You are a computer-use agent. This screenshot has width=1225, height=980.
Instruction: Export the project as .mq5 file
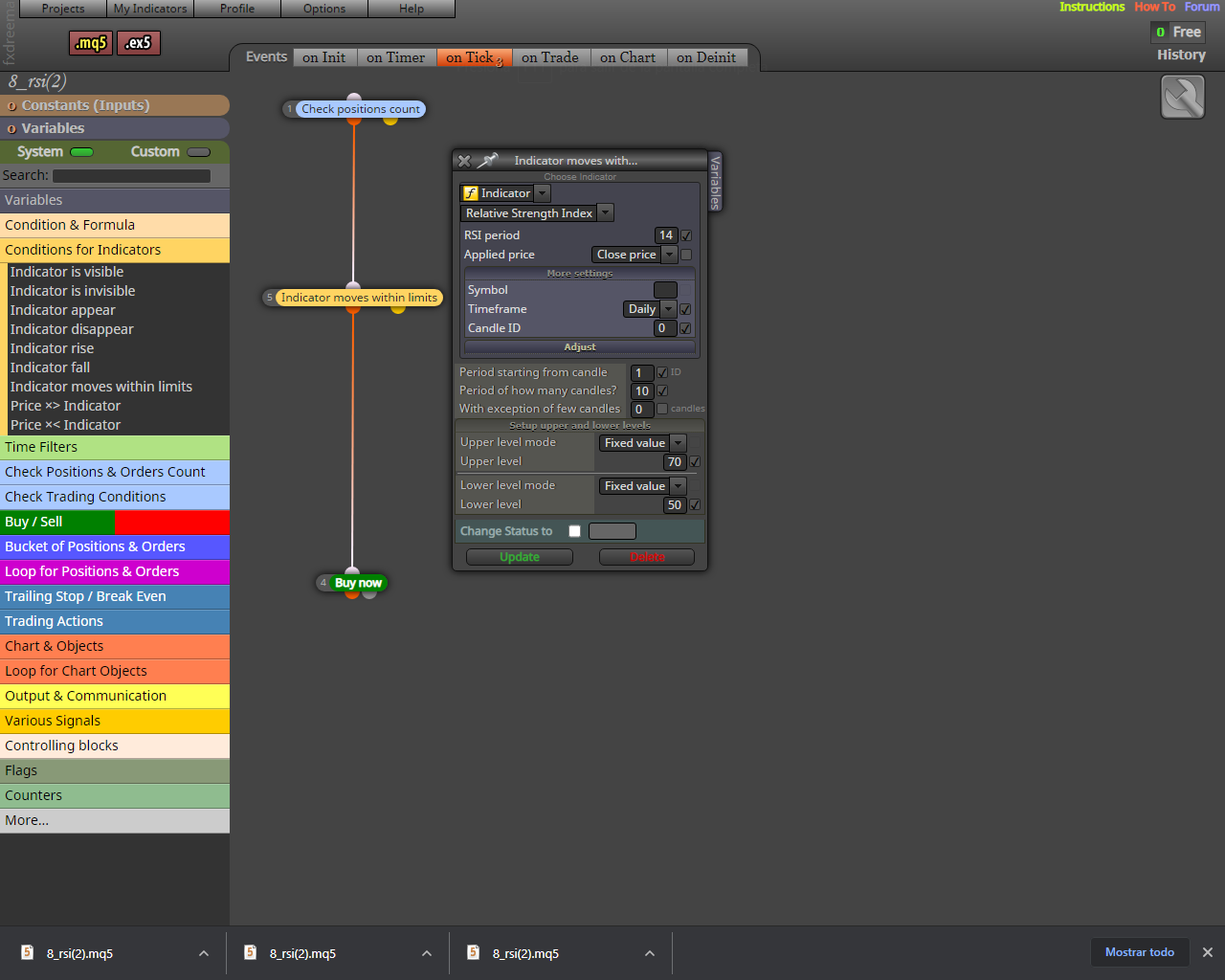[x=91, y=43]
